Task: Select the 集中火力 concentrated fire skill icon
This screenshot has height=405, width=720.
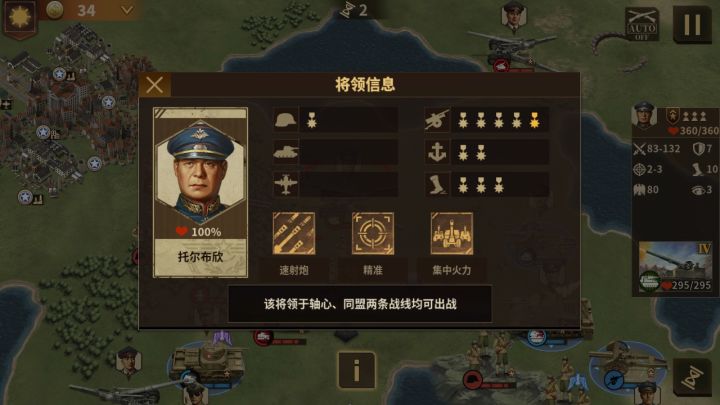Action: pos(452,233)
